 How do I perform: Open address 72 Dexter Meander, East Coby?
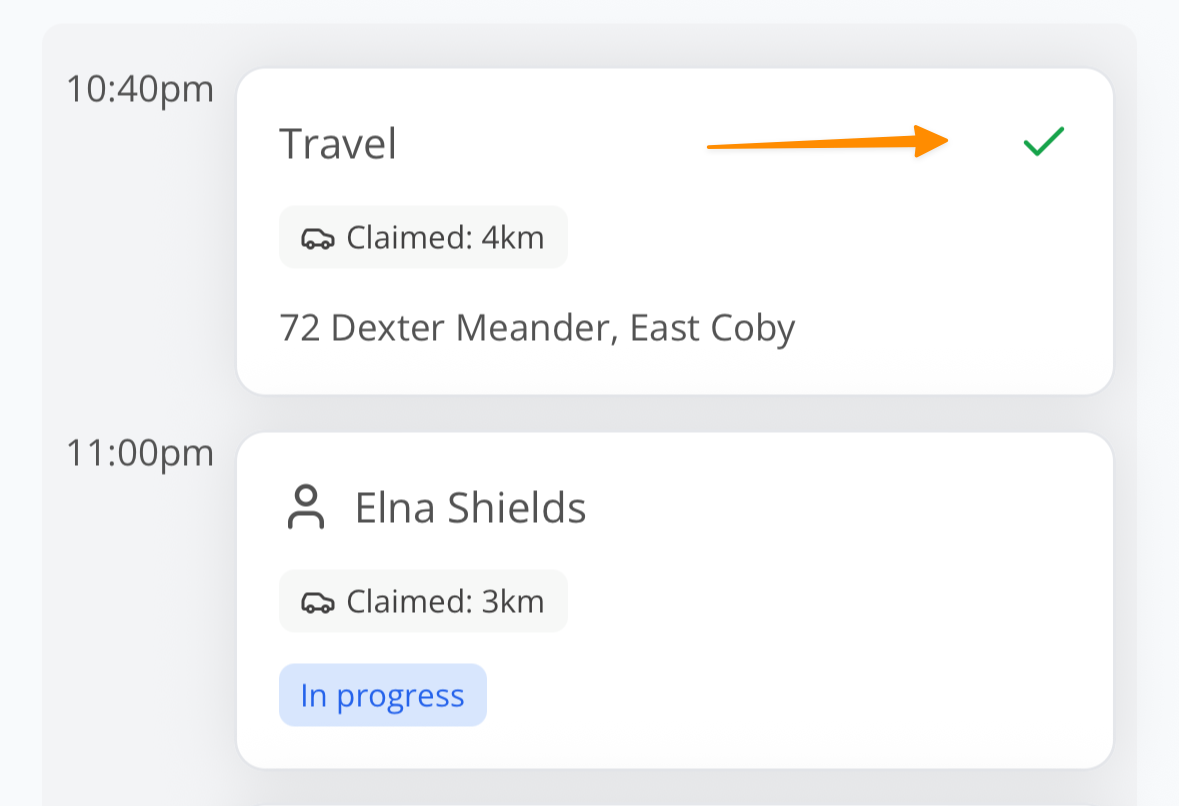click(537, 328)
